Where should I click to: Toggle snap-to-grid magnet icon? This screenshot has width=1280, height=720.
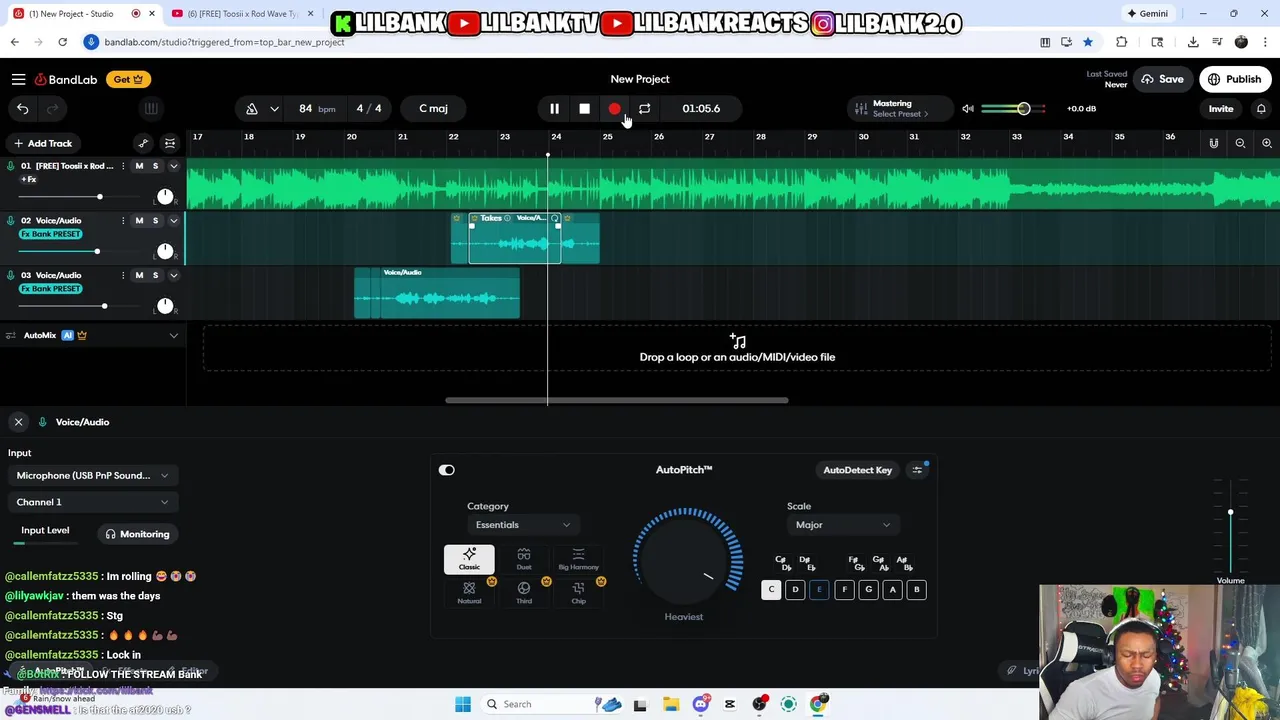[x=1214, y=143]
